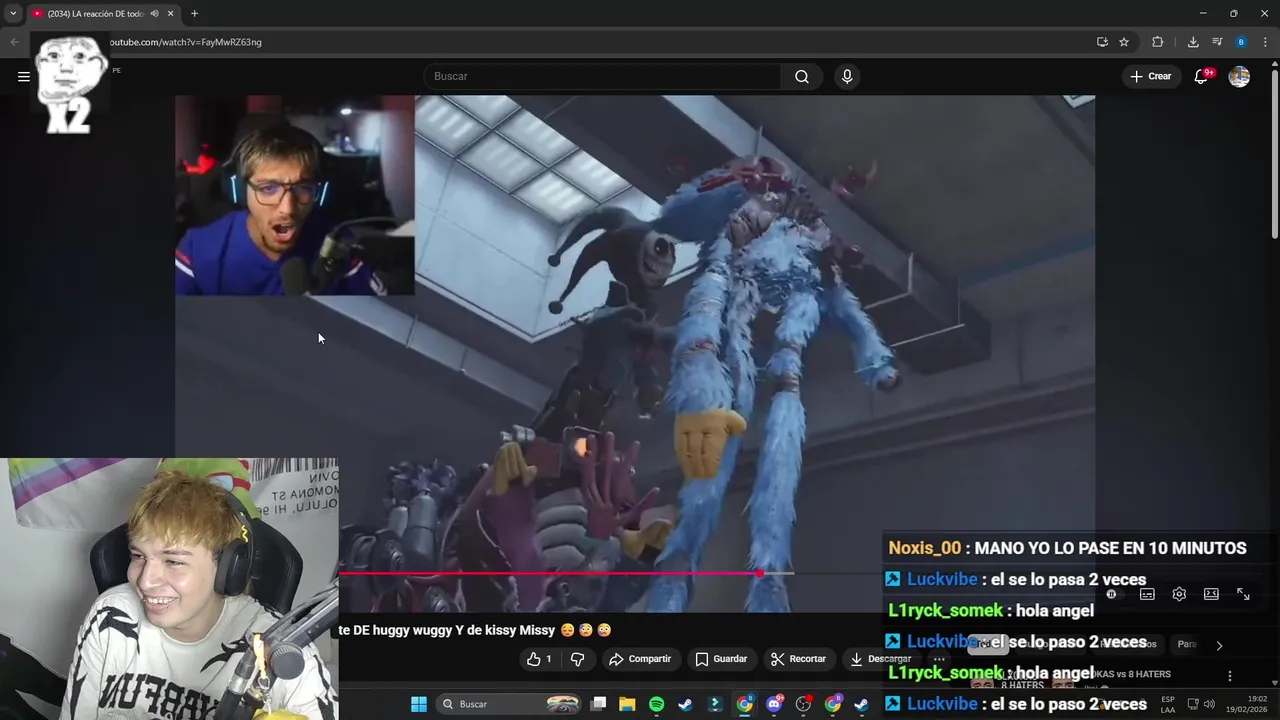Toggle theater mode in the player
This screenshot has width=1280, height=720.
[1211, 594]
